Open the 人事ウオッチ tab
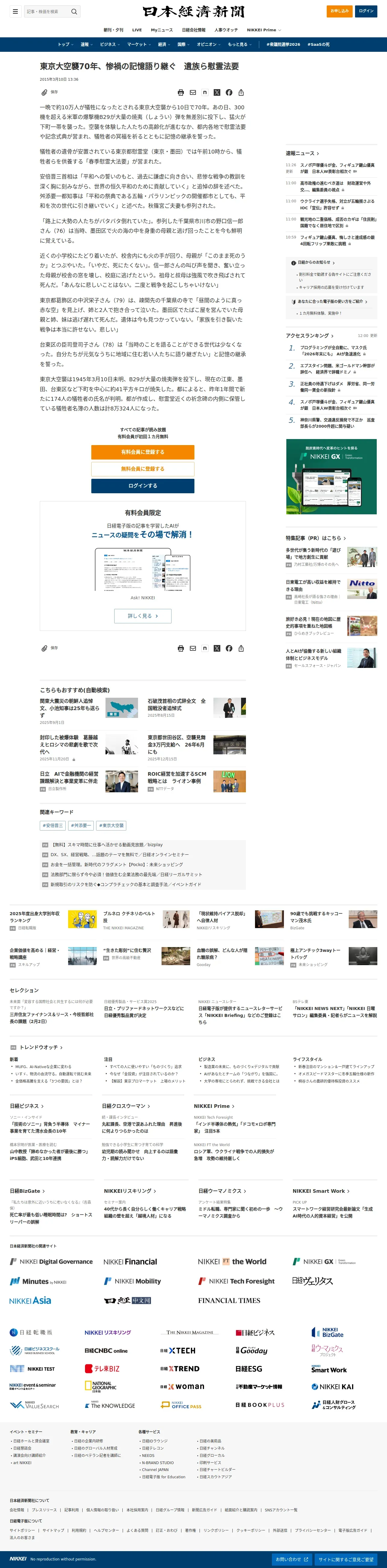 226,30
